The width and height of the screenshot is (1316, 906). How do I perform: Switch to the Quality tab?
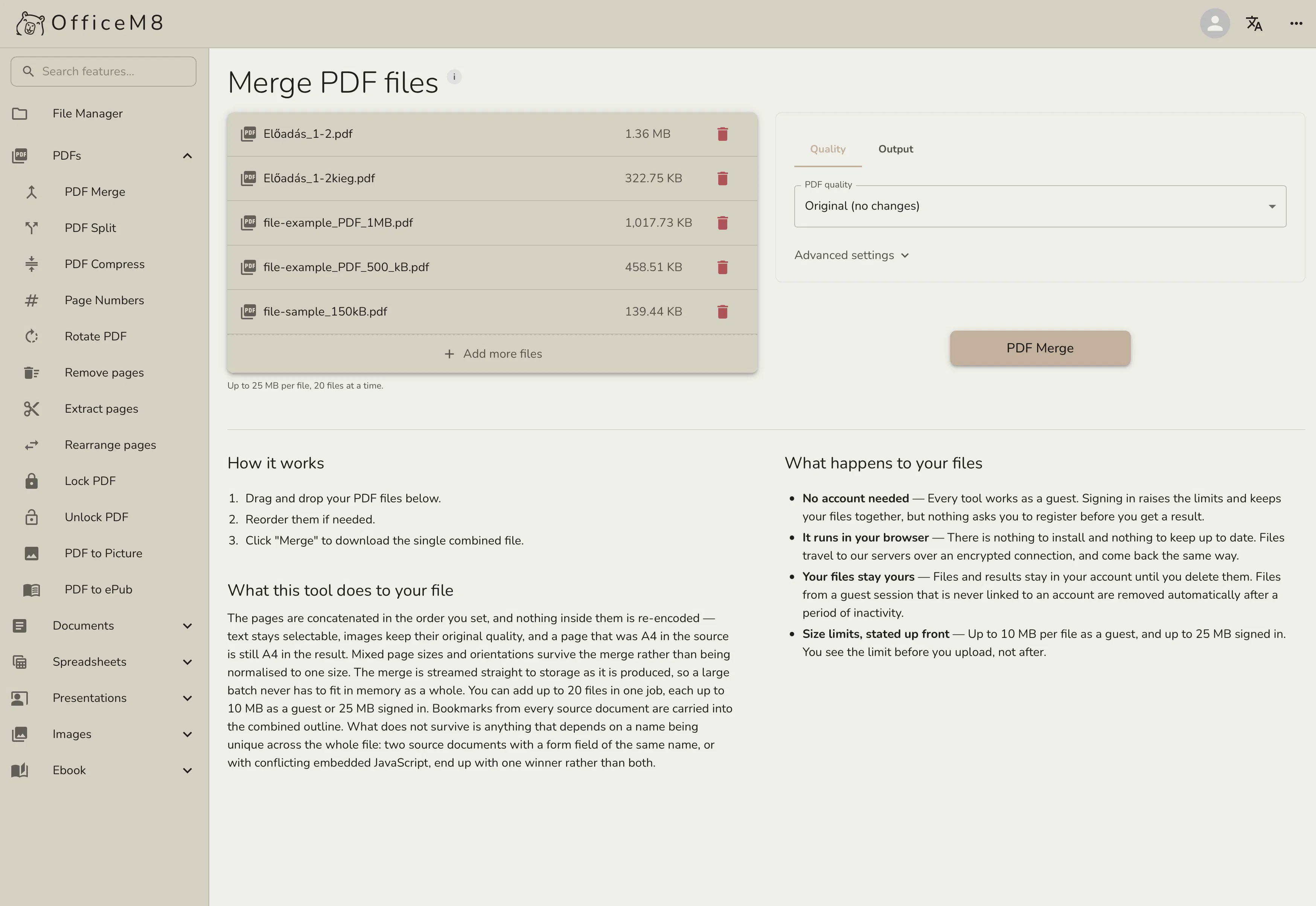click(827, 149)
